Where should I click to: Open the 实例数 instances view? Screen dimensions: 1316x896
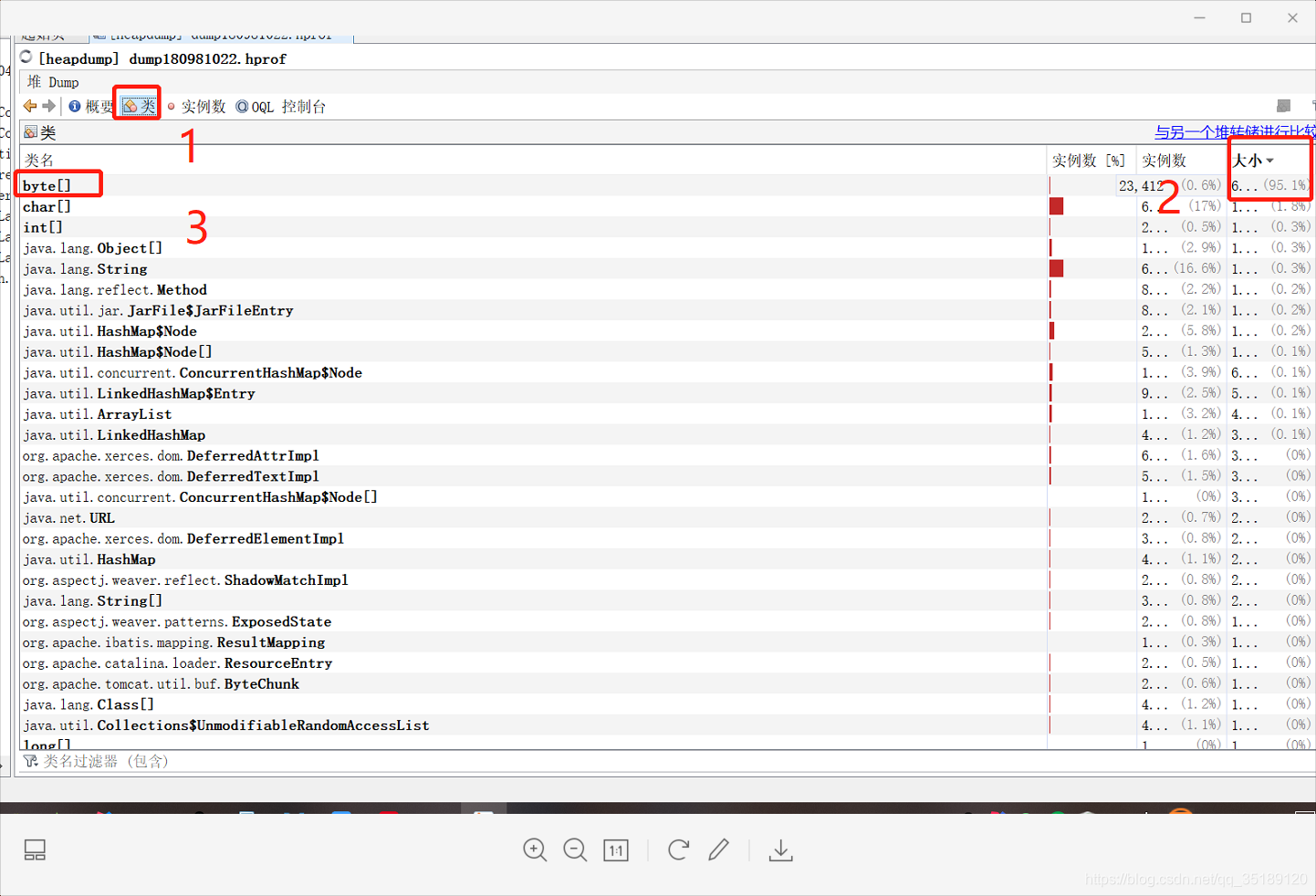(x=195, y=107)
